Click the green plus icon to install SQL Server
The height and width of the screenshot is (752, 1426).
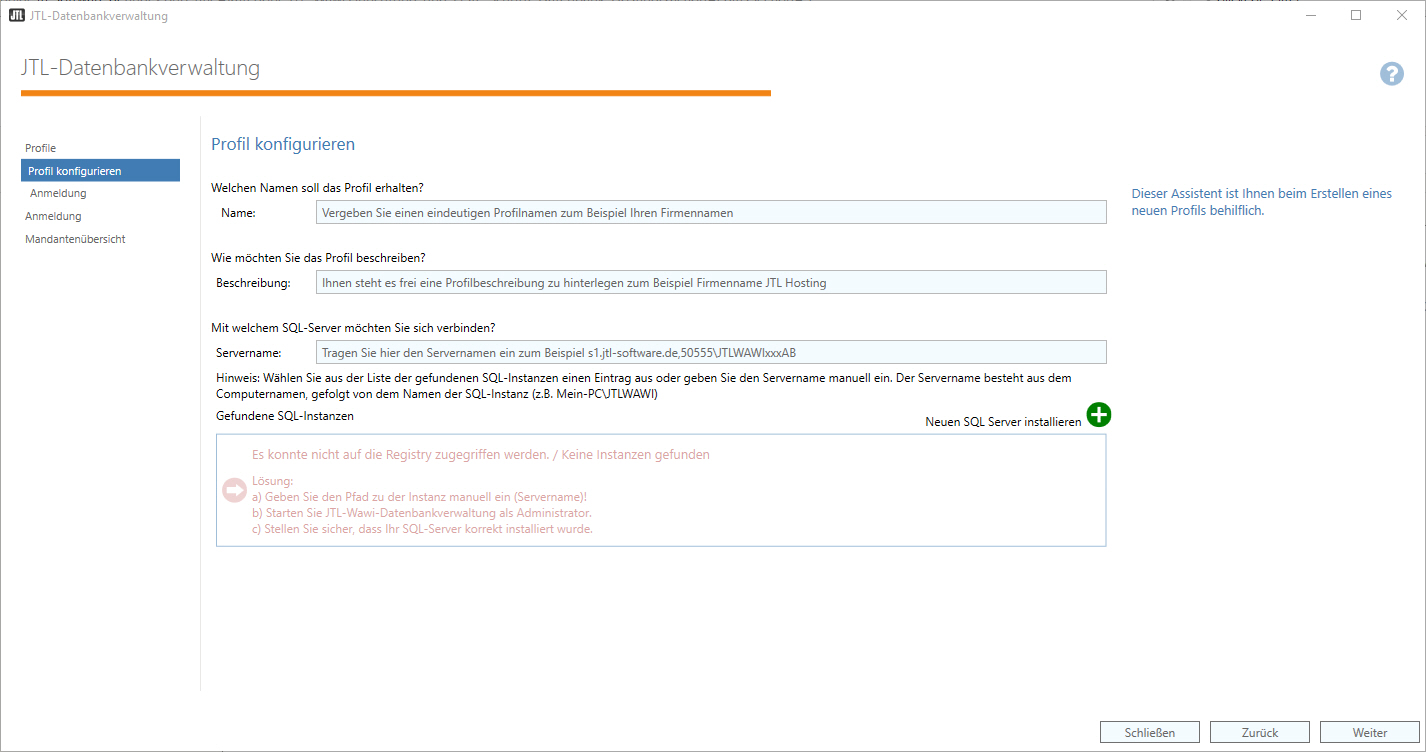(x=1099, y=415)
